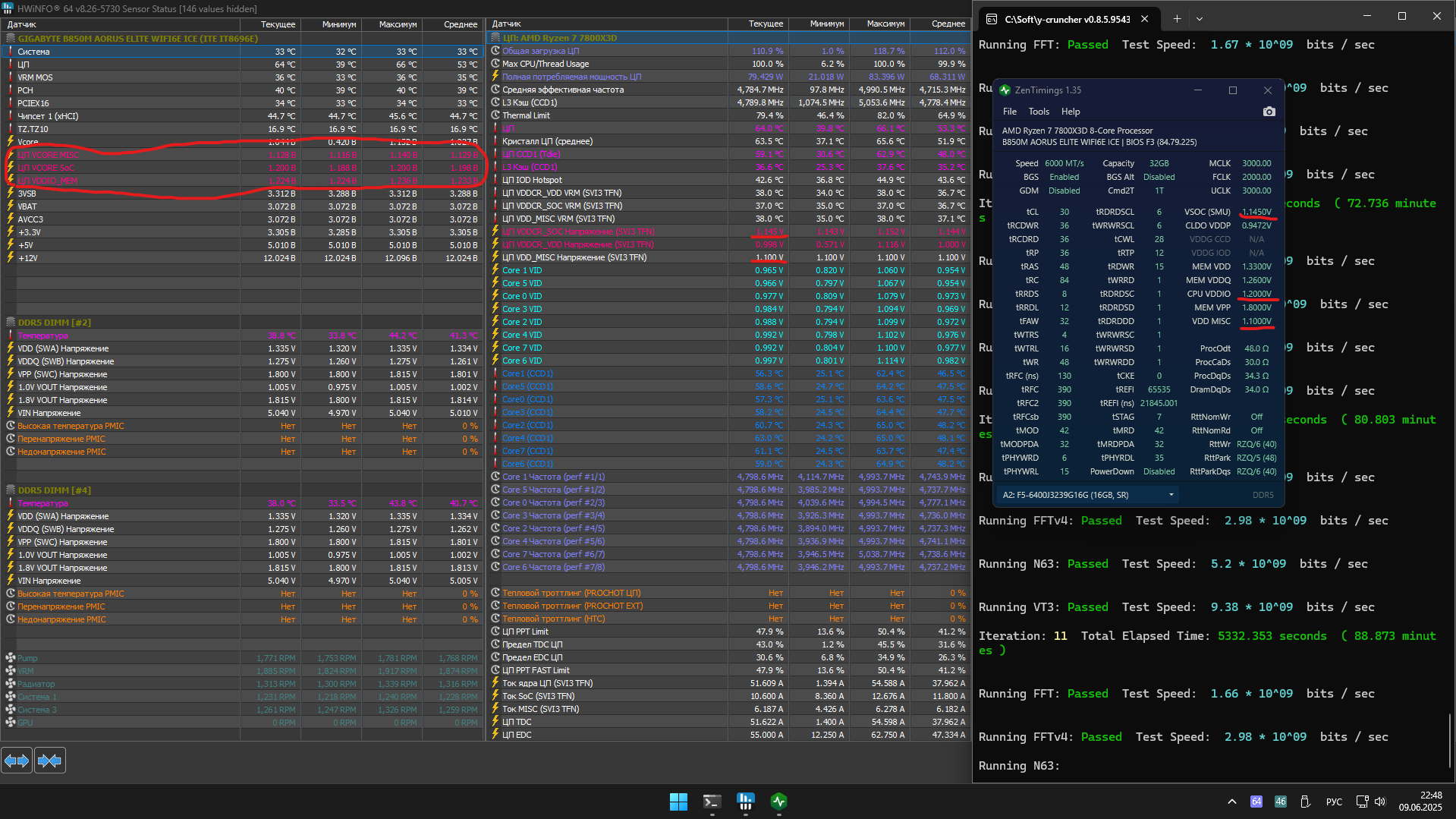Click the HWiNFO app icon in the title bar

[x=8, y=8]
